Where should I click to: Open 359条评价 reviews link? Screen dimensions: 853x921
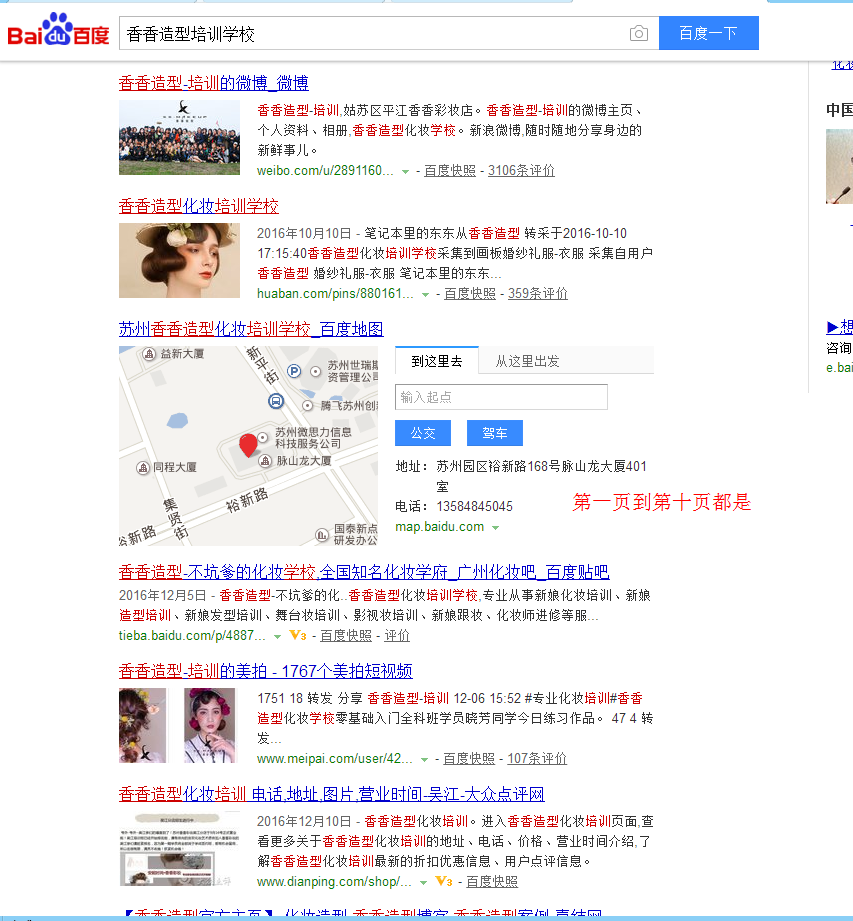tap(538, 294)
